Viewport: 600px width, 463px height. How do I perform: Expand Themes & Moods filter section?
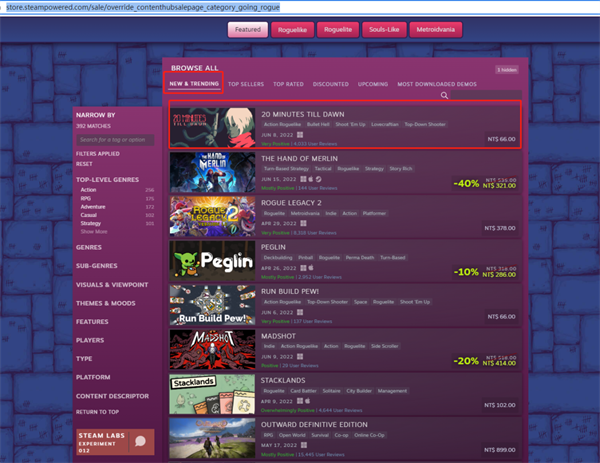click(x=106, y=303)
